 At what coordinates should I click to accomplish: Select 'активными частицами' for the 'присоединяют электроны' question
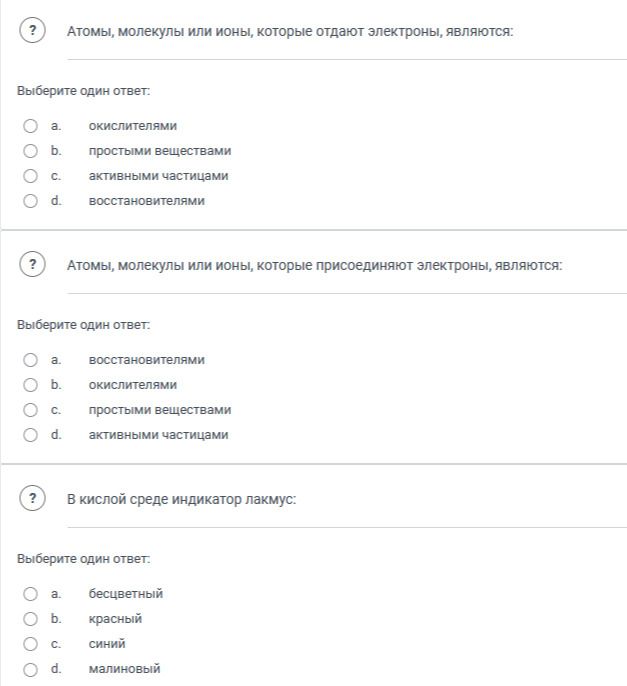tap(30, 435)
